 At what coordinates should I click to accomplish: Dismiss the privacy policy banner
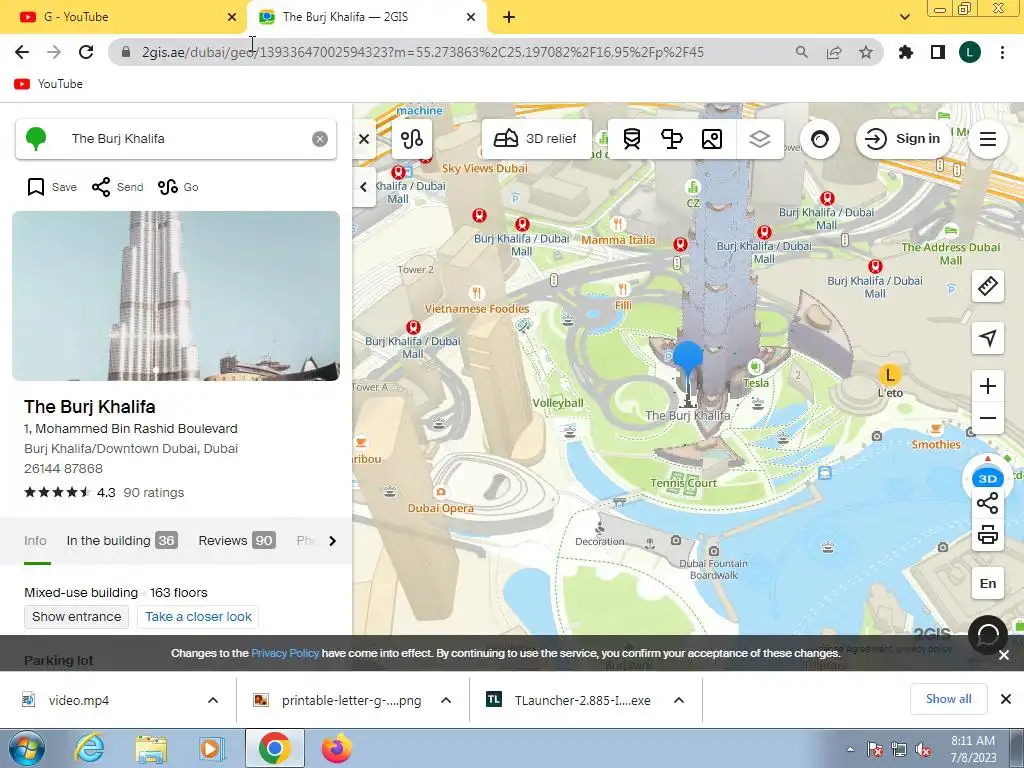[x=1004, y=655]
